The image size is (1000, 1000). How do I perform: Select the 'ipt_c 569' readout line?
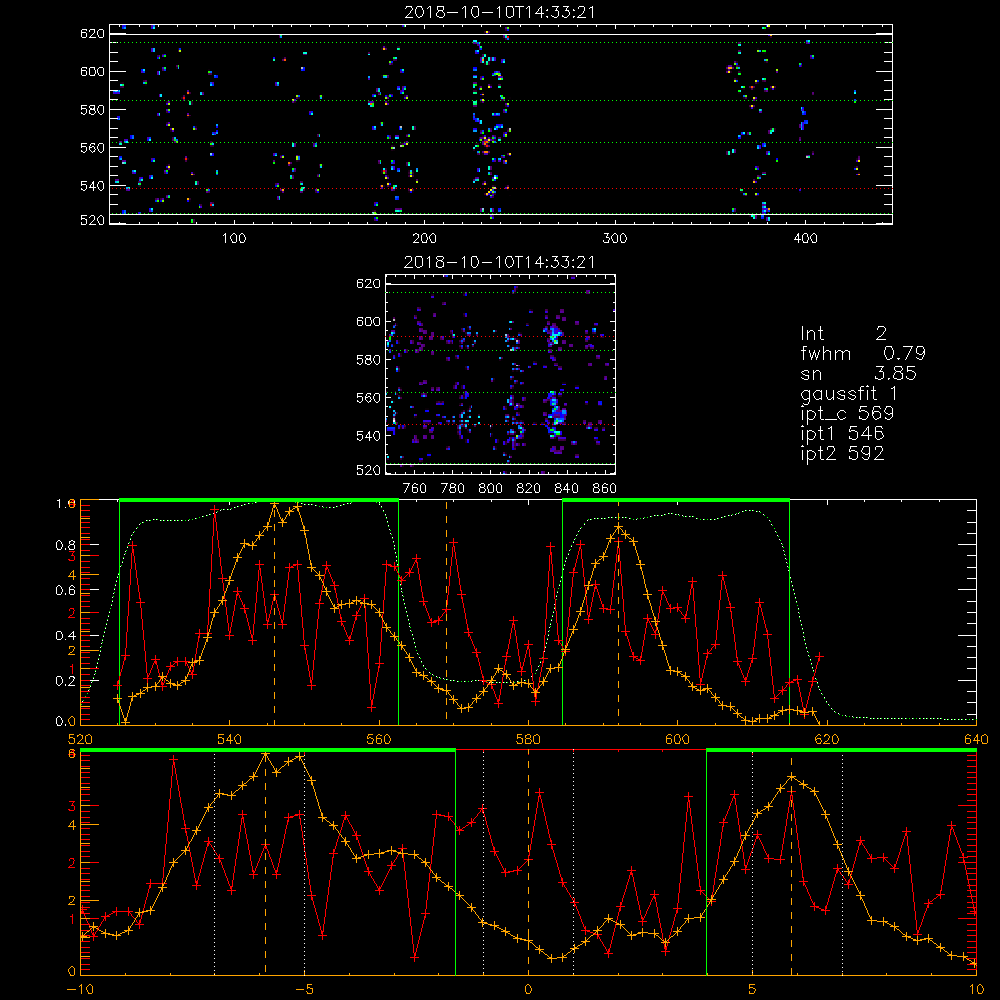point(847,414)
